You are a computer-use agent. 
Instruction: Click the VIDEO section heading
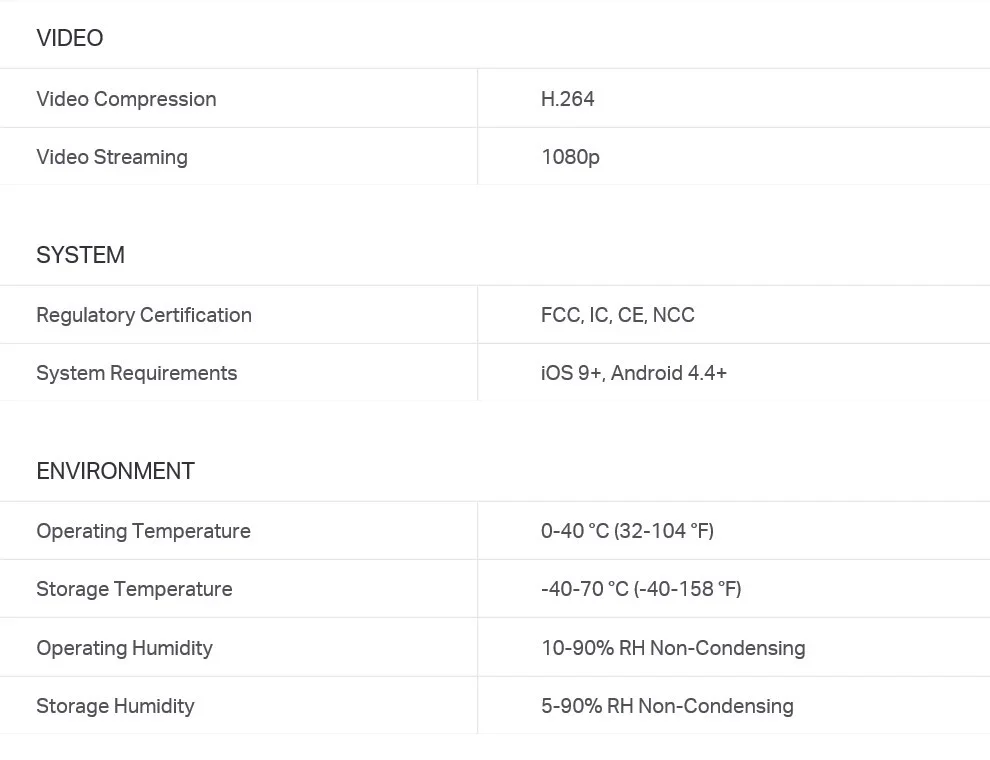click(69, 38)
